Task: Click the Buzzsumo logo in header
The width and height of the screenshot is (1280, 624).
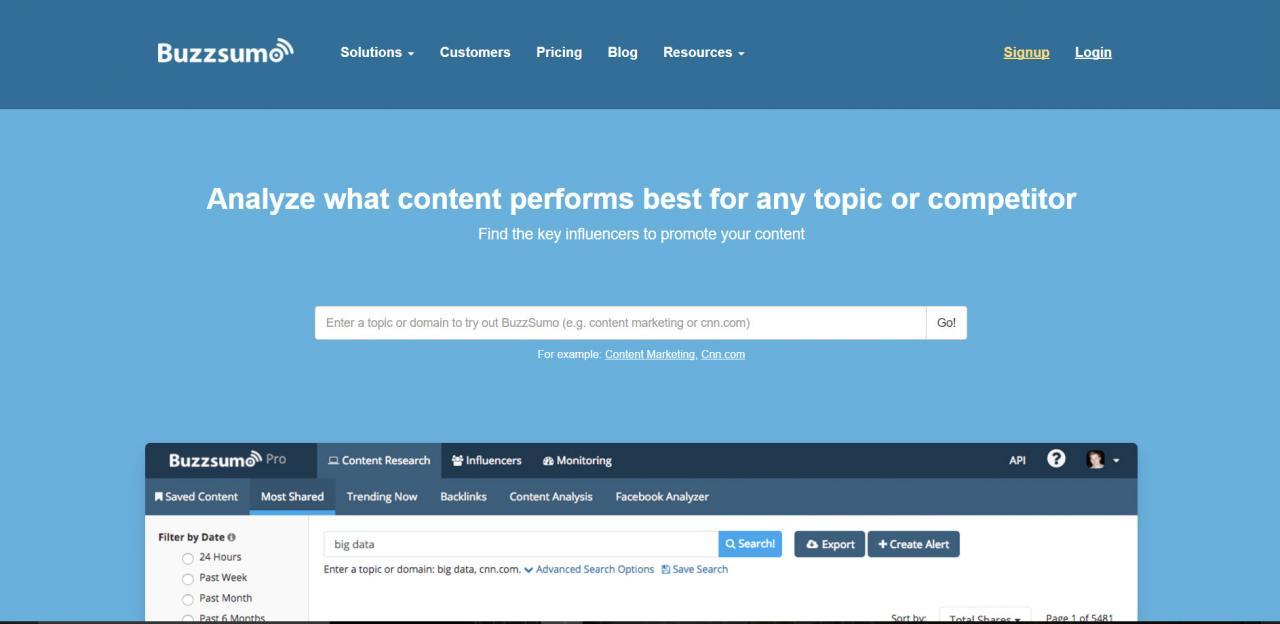Action: coord(225,51)
